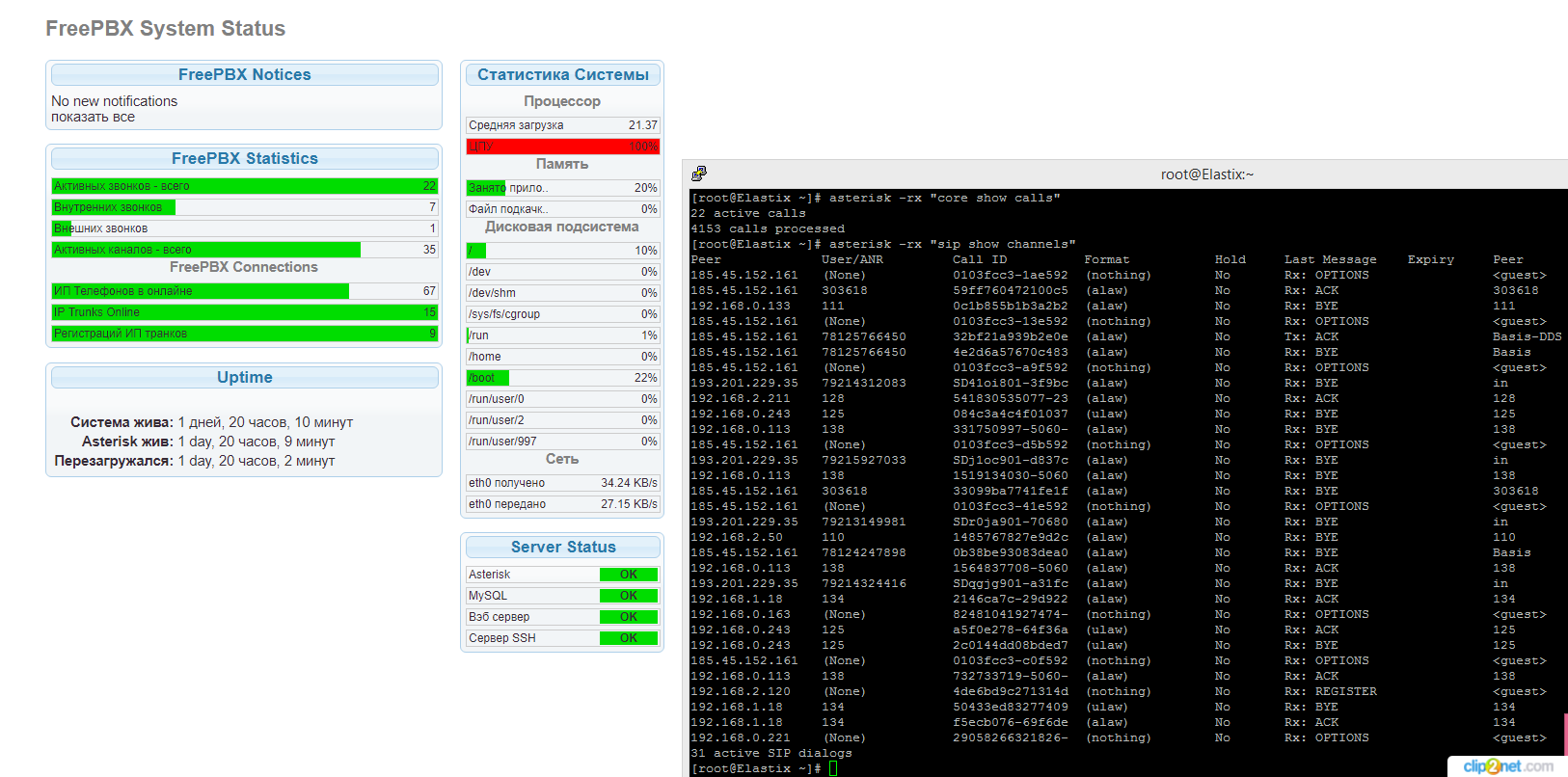Click the MySQL OK status indicator
This screenshot has width=1568, height=777.
pyautogui.click(x=628, y=596)
